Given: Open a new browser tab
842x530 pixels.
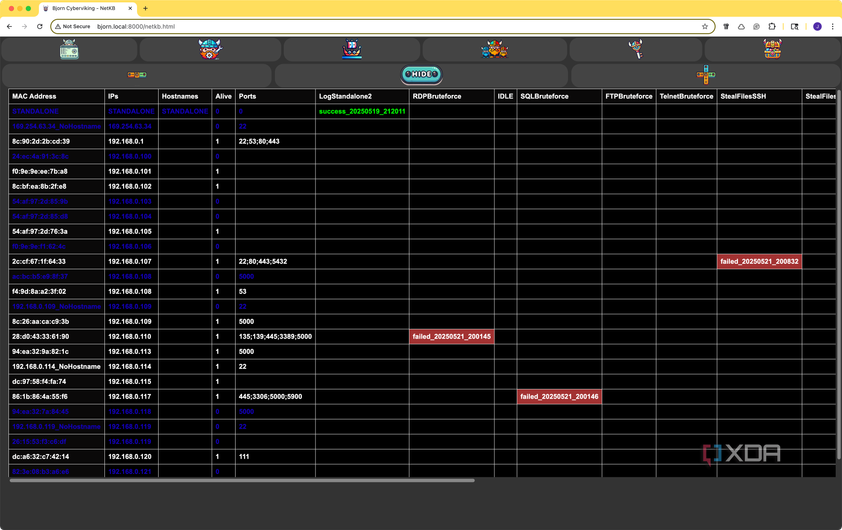Looking at the screenshot, I should pyautogui.click(x=146, y=8).
